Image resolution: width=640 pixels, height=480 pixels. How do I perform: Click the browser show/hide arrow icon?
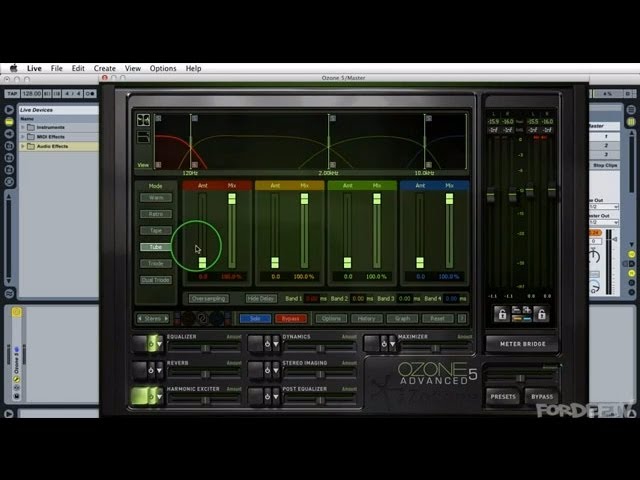tap(9, 109)
